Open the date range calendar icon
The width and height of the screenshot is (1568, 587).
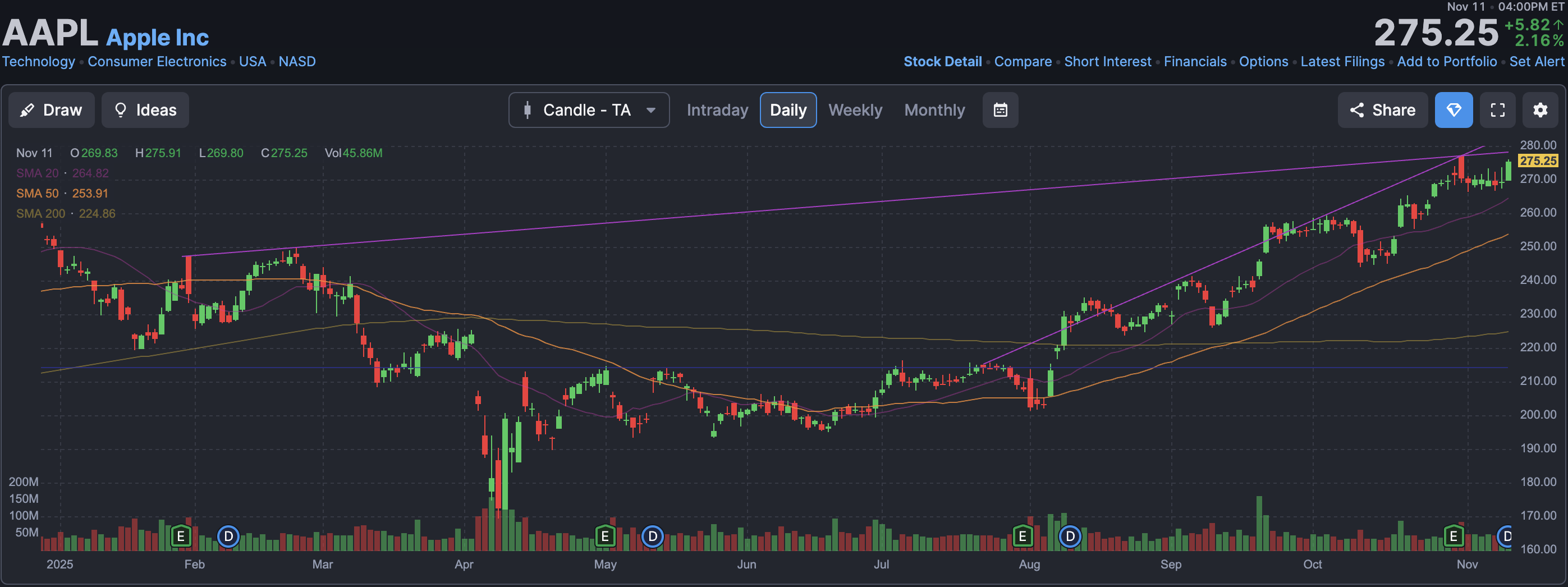[x=1000, y=110]
